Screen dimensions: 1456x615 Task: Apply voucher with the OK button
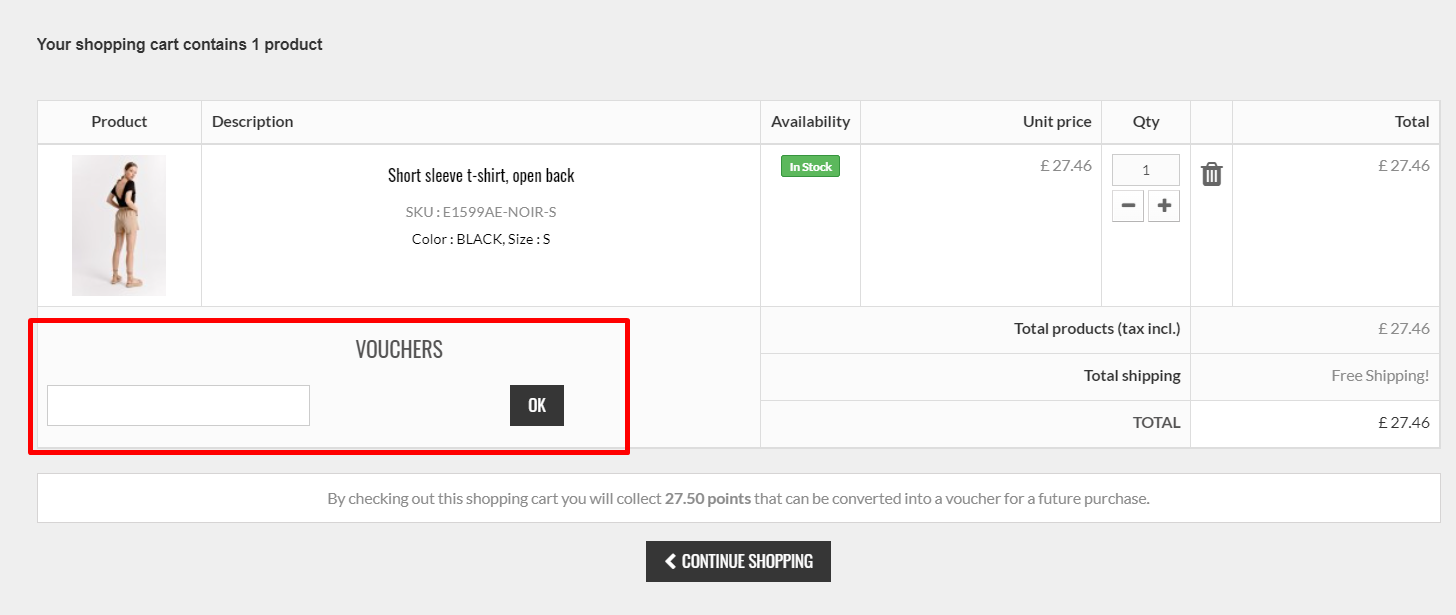tap(537, 405)
